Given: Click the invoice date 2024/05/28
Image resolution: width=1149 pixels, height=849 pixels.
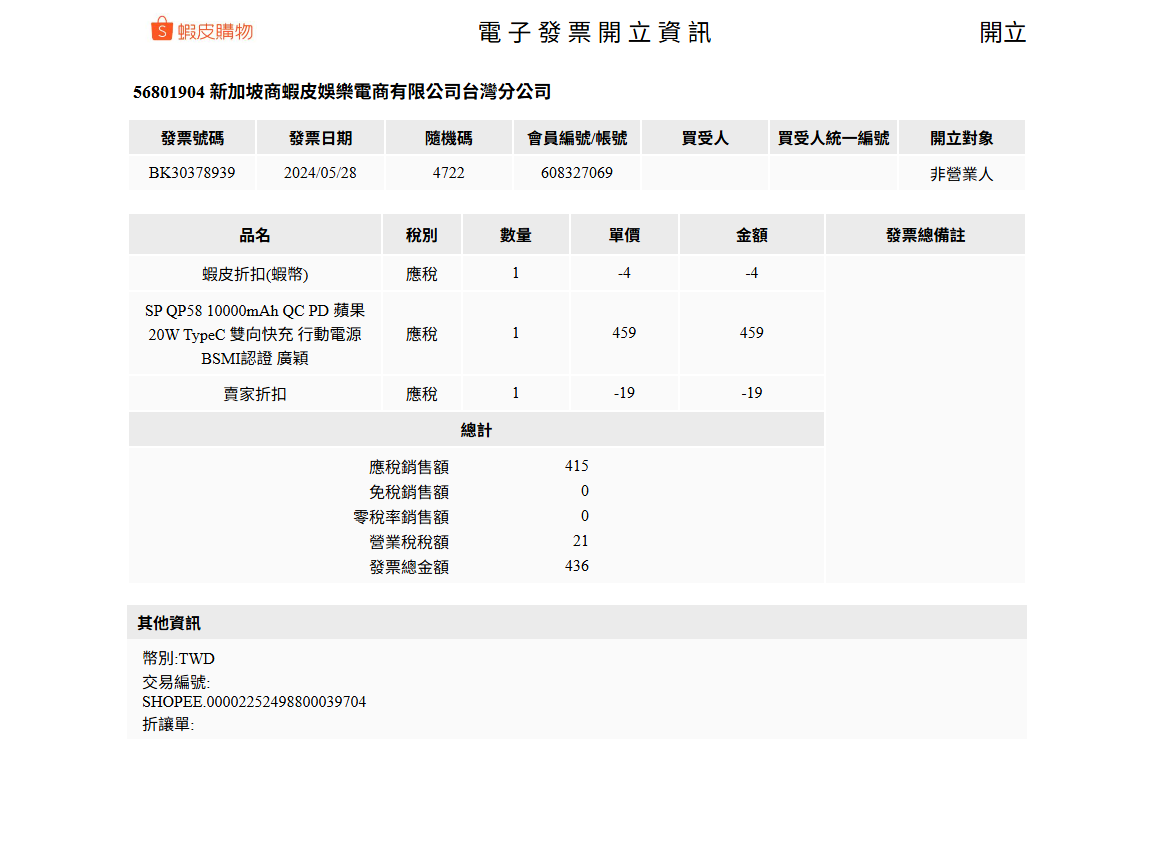Looking at the screenshot, I should point(320,173).
